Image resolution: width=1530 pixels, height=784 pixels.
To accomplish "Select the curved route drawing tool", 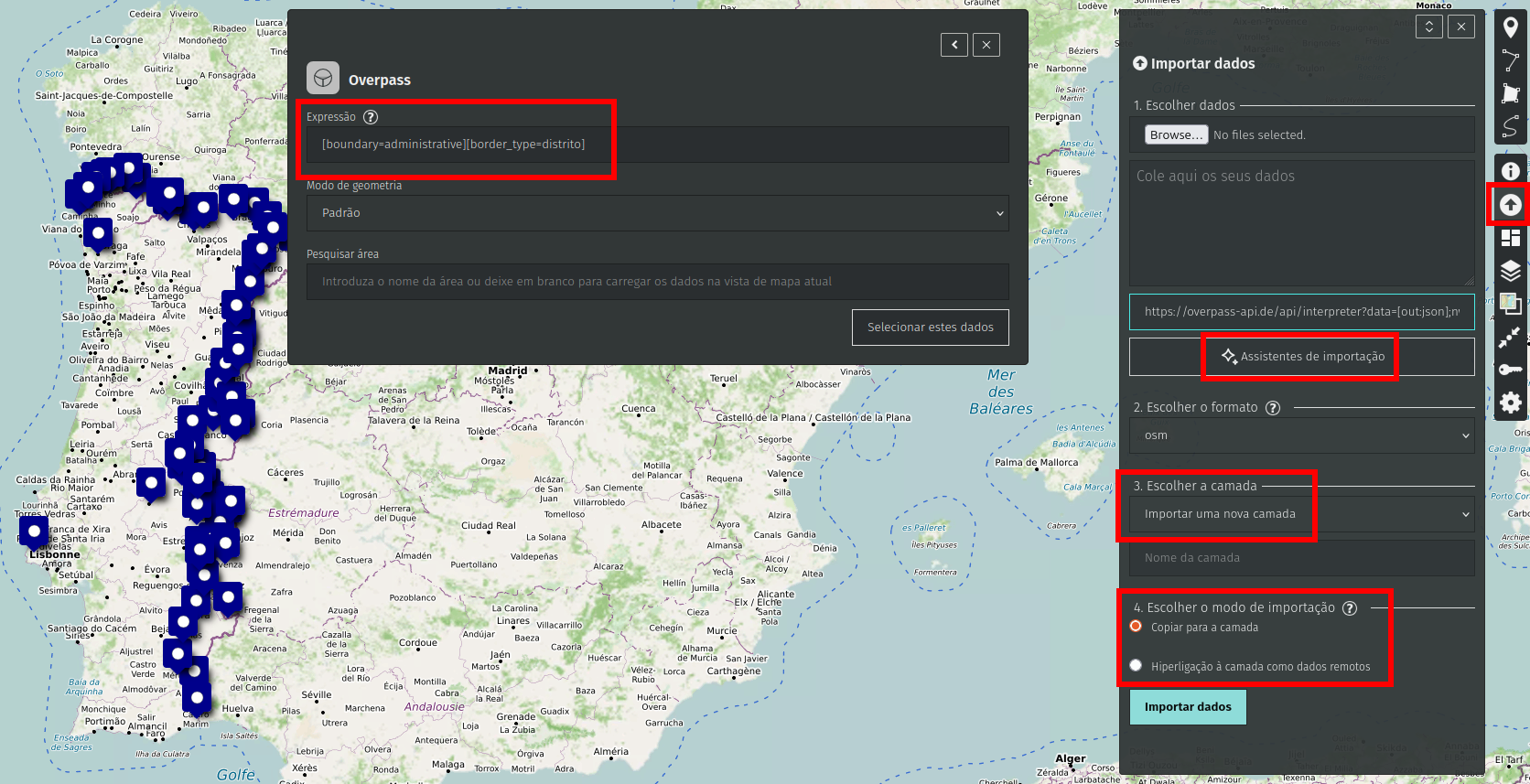I will point(1510,126).
